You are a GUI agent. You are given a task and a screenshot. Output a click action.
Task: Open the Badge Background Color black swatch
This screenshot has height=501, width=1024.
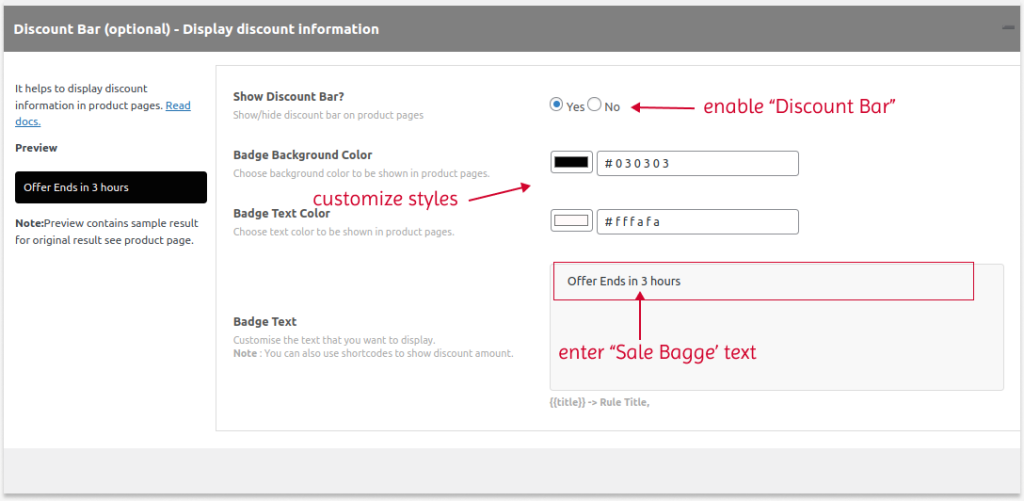(571, 162)
